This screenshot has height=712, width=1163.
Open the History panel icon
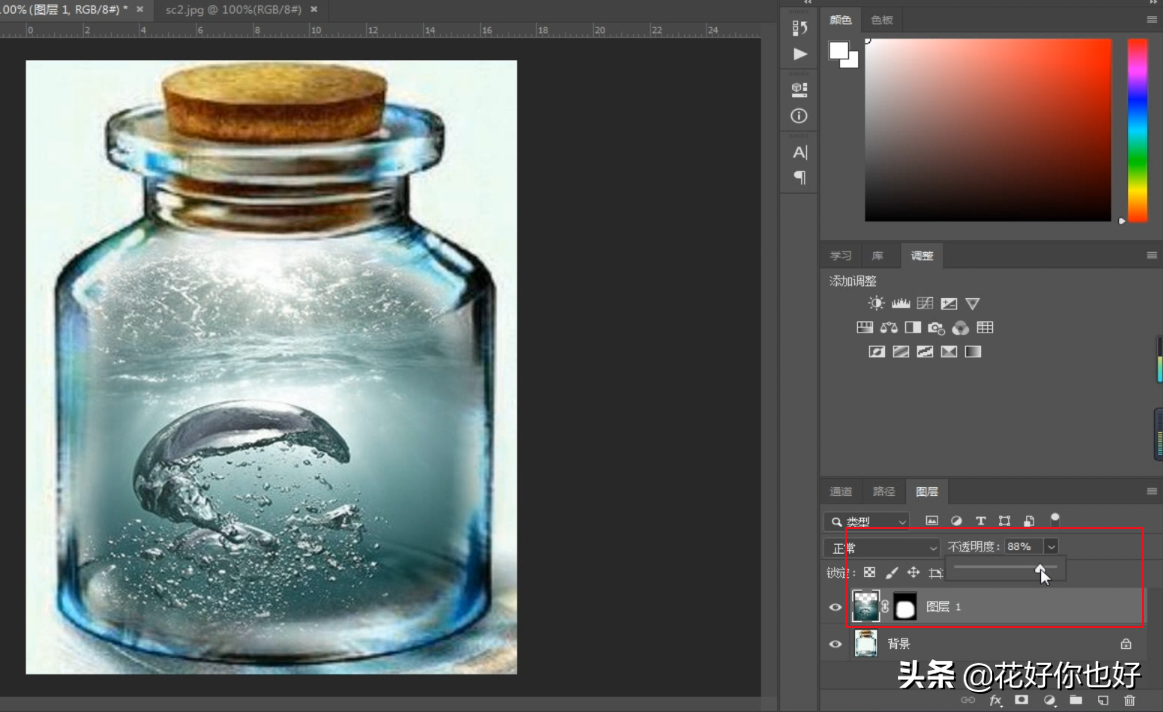(799, 28)
